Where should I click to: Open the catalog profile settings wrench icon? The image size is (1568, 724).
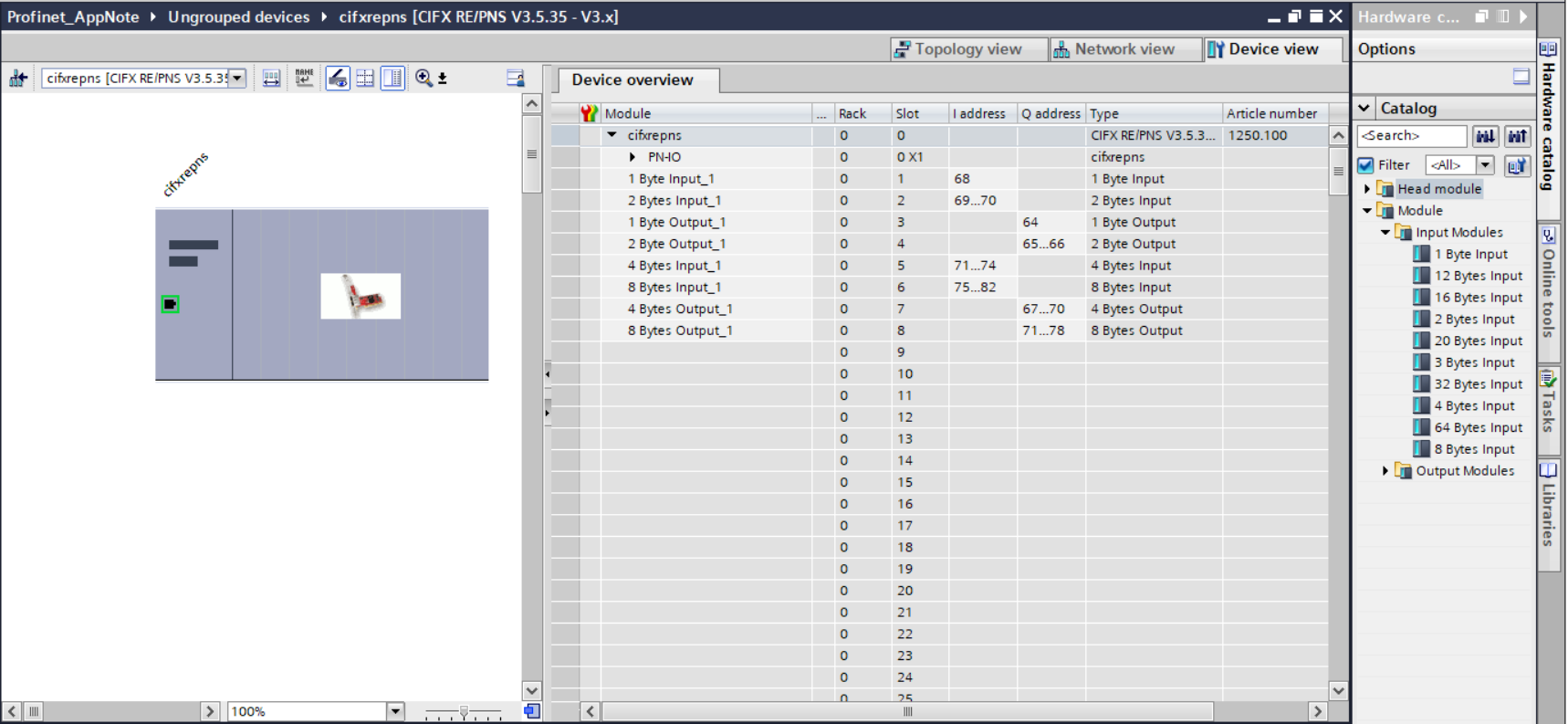1517,165
